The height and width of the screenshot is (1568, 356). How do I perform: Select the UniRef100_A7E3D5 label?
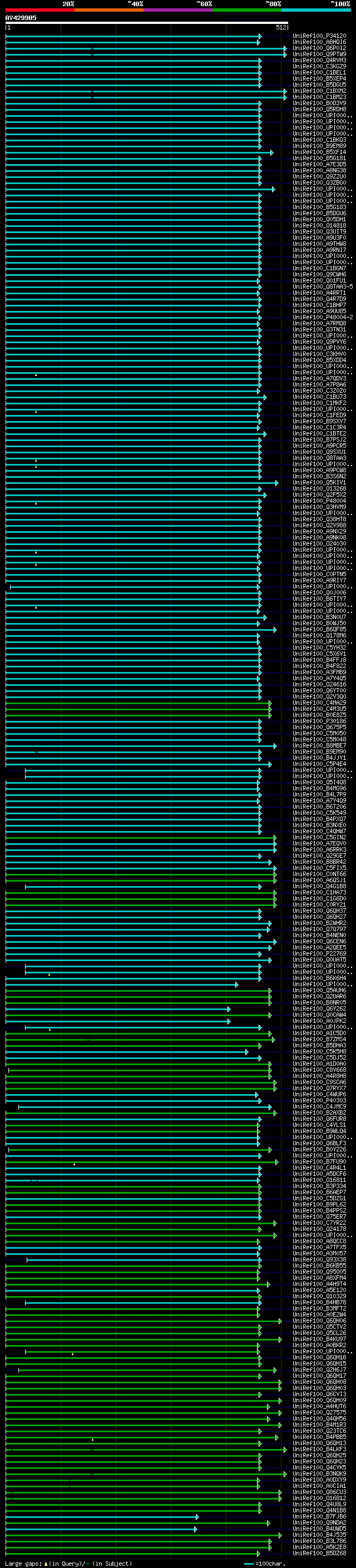pyautogui.click(x=319, y=164)
